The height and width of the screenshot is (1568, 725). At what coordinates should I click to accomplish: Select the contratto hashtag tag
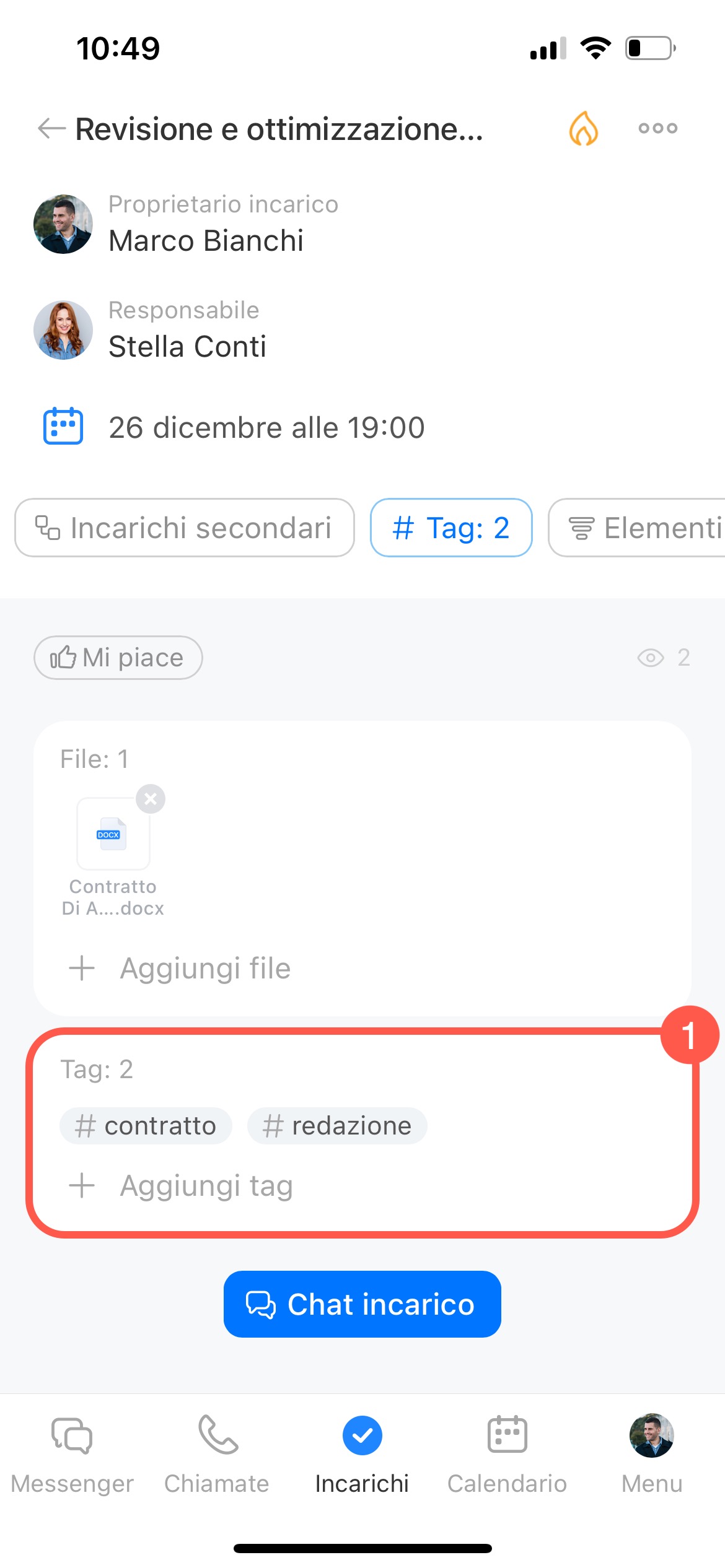(x=146, y=1126)
